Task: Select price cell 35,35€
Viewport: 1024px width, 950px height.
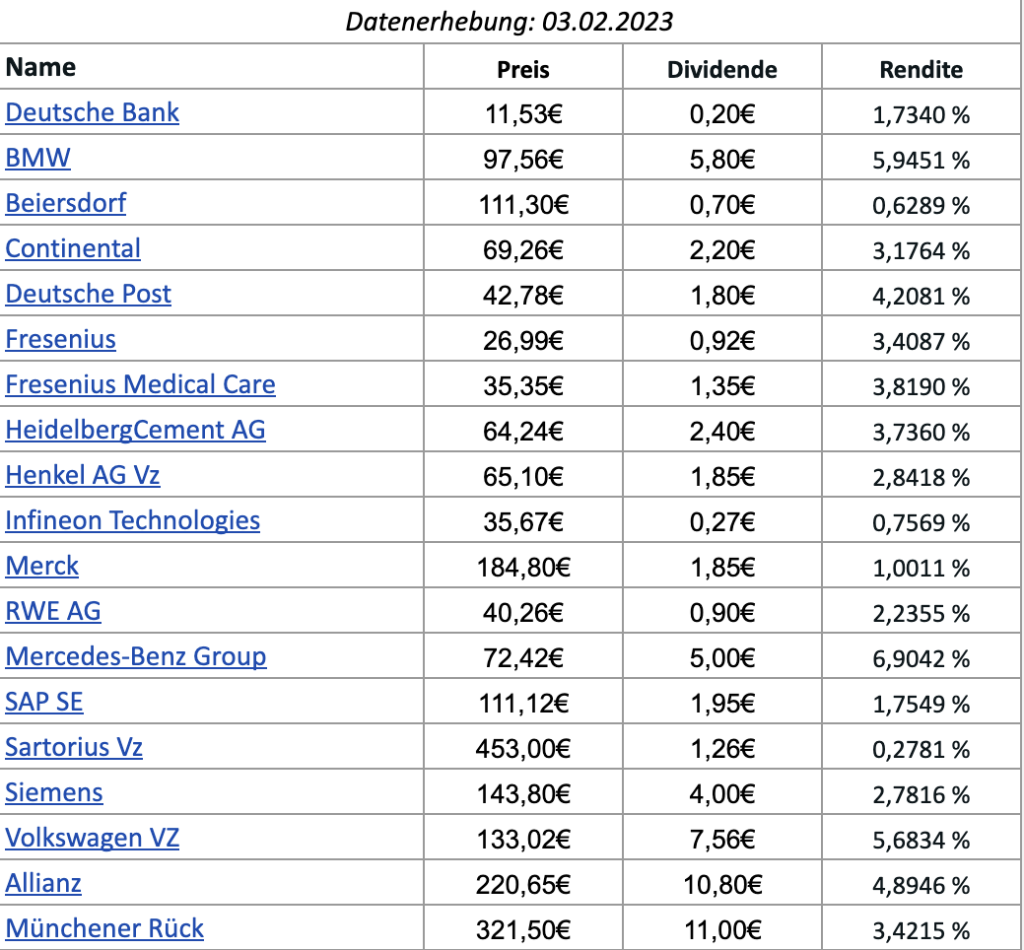Action: click(x=523, y=387)
